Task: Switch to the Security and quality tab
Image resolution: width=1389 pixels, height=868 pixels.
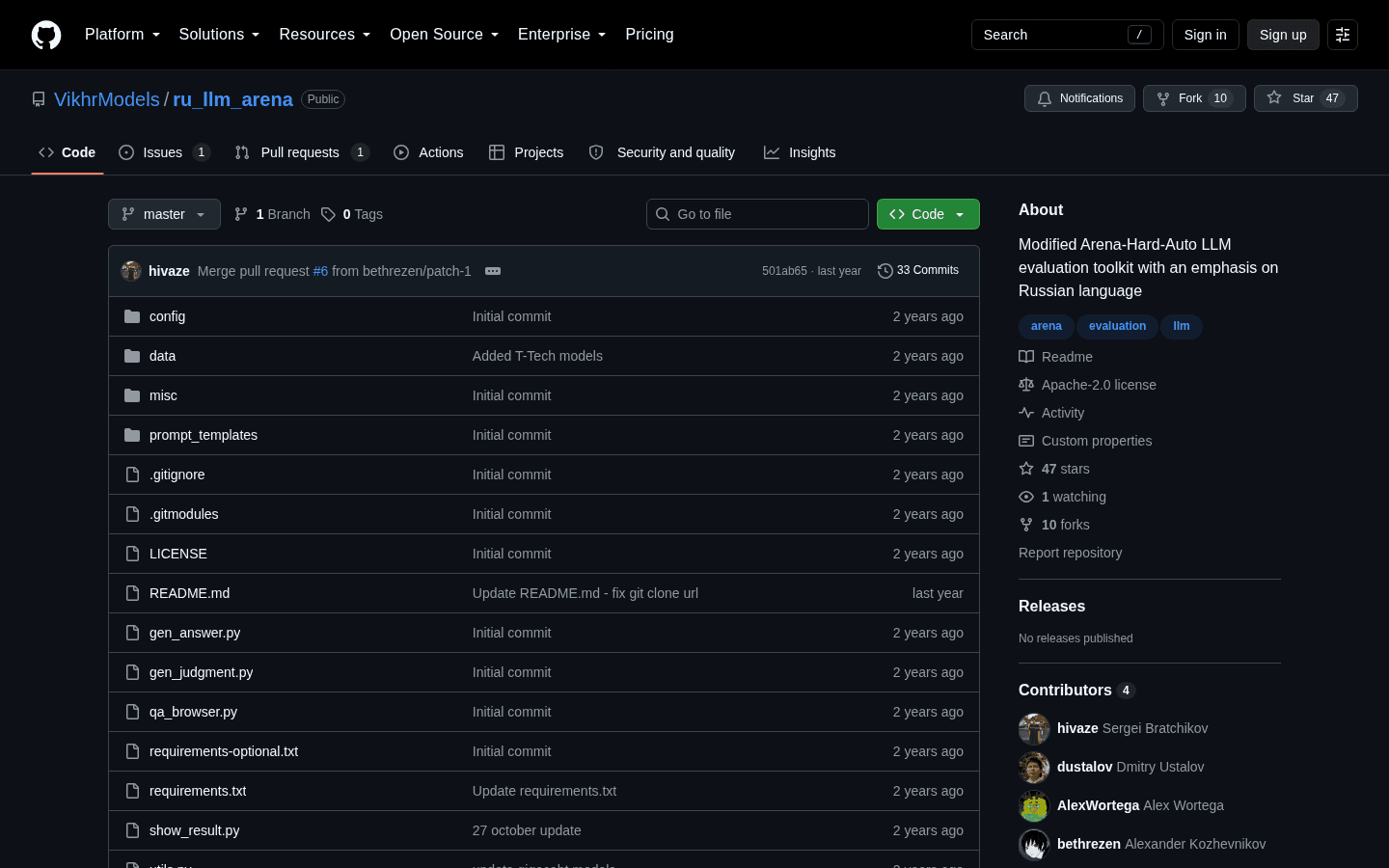Action: (x=662, y=152)
